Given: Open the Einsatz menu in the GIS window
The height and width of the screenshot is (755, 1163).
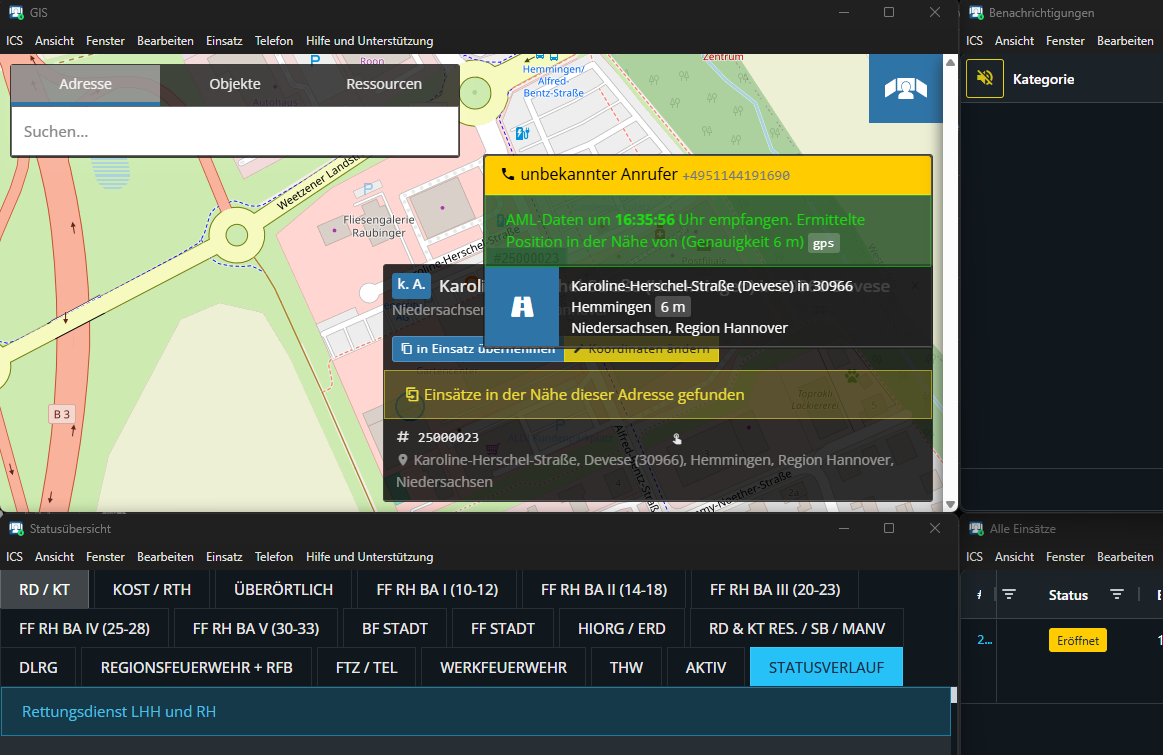Looking at the screenshot, I should pos(224,41).
